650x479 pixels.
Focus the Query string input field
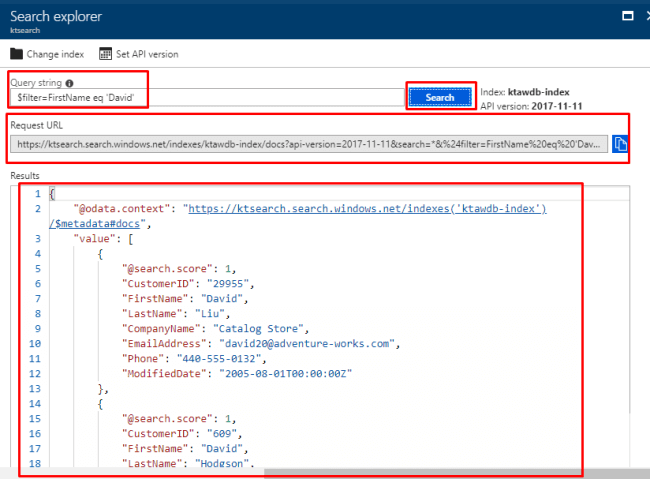coord(207,97)
